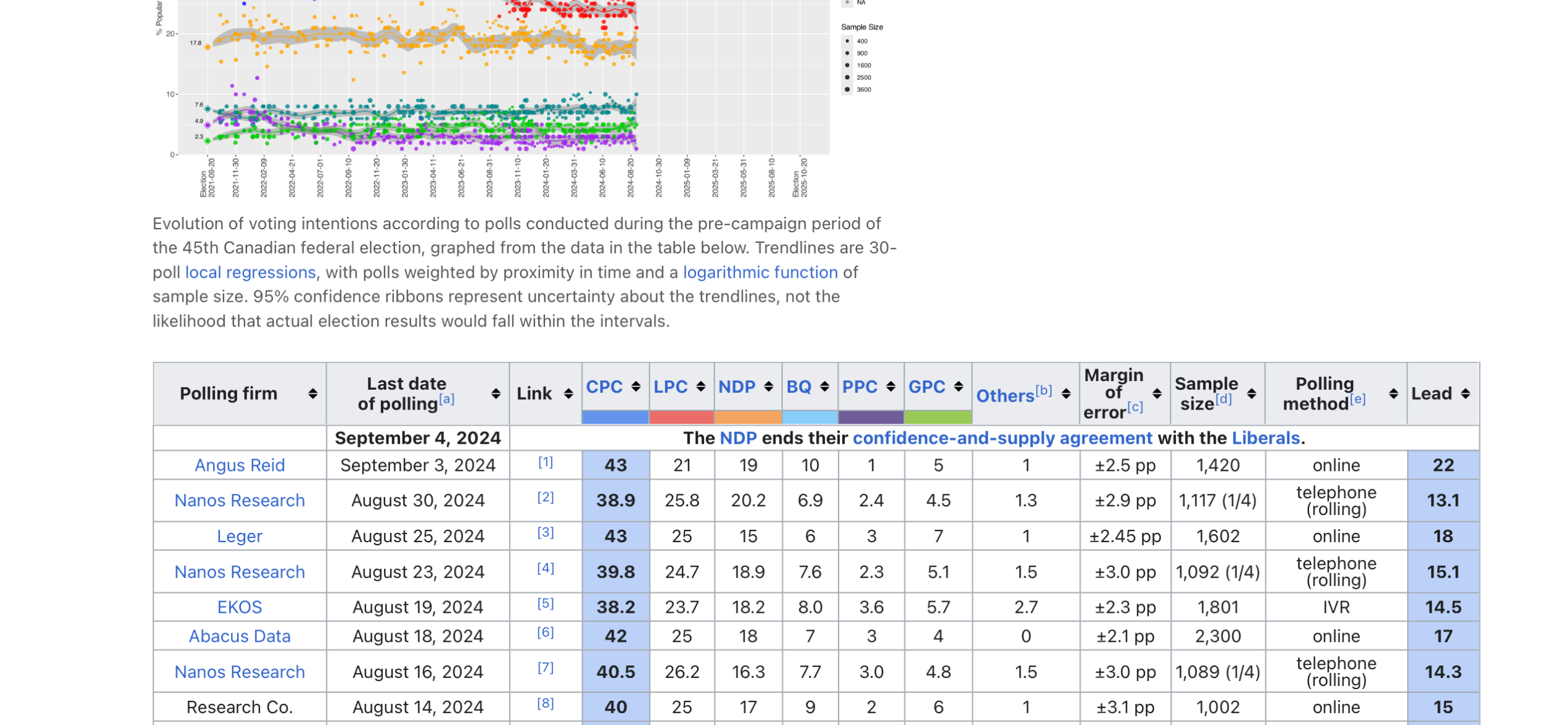Open citation [1] for Angus Reid poll
1568x725 pixels.
(546, 462)
